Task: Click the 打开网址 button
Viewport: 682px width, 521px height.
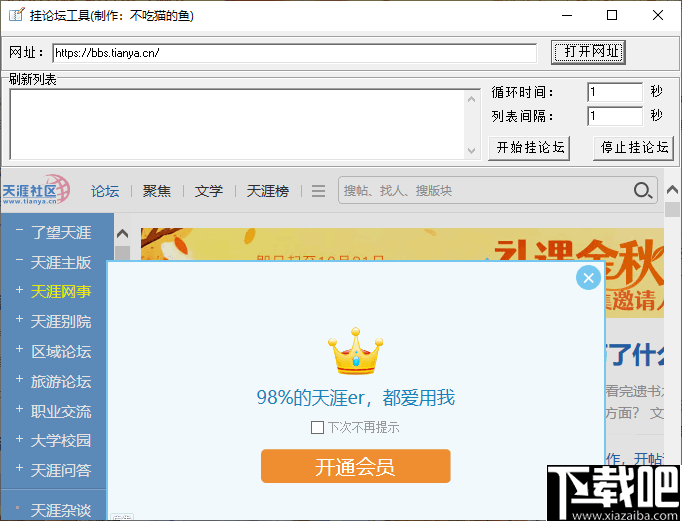Action: (x=588, y=52)
